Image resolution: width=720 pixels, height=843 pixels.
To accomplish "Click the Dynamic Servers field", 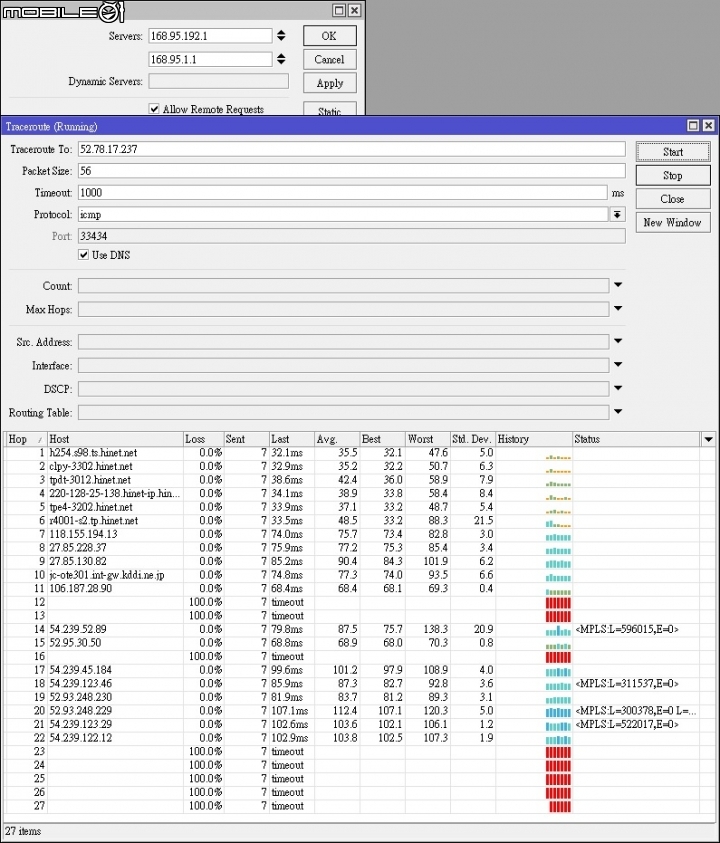I will 218,81.
